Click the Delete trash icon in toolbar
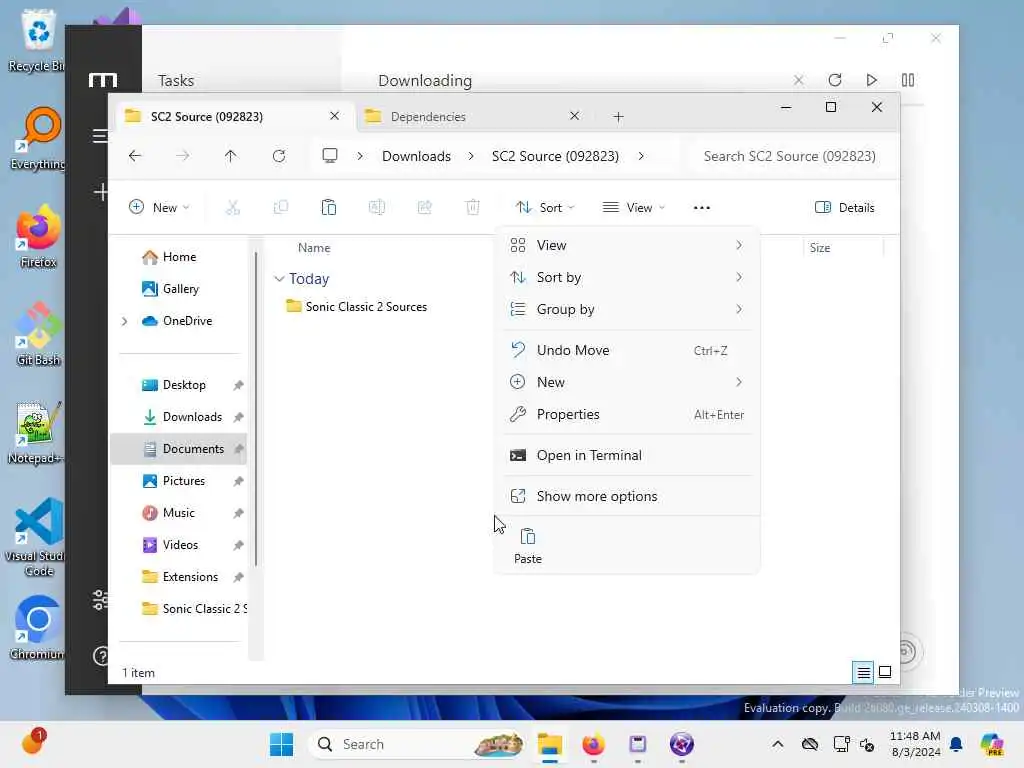The height and width of the screenshot is (768, 1024). point(473,208)
